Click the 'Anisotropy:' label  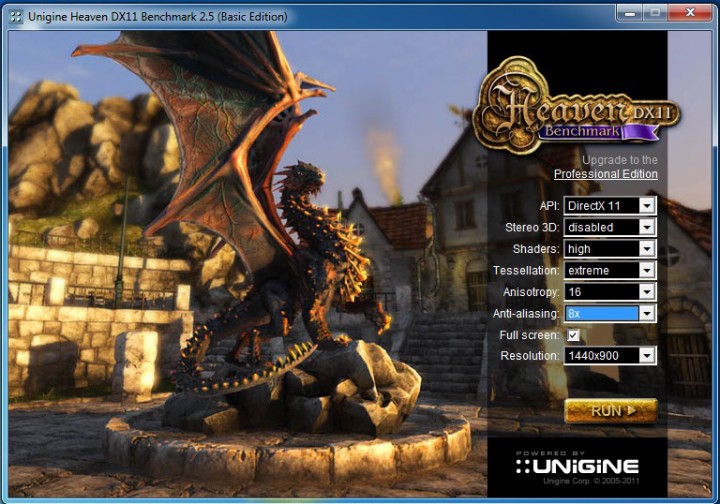pyautogui.click(x=531, y=292)
